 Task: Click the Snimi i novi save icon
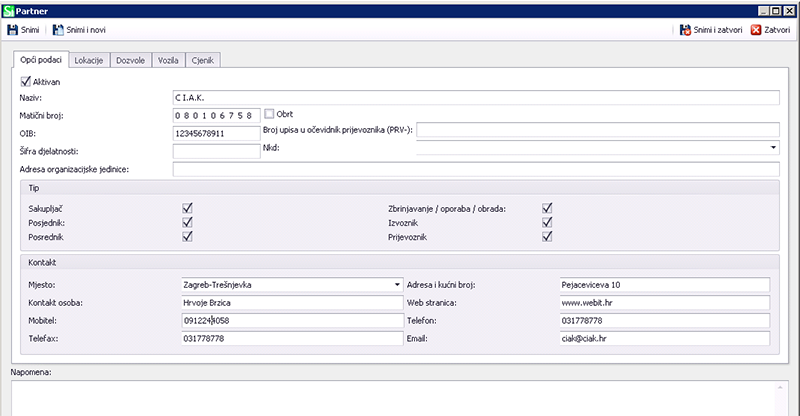pyautogui.click(x=58, y=30)
